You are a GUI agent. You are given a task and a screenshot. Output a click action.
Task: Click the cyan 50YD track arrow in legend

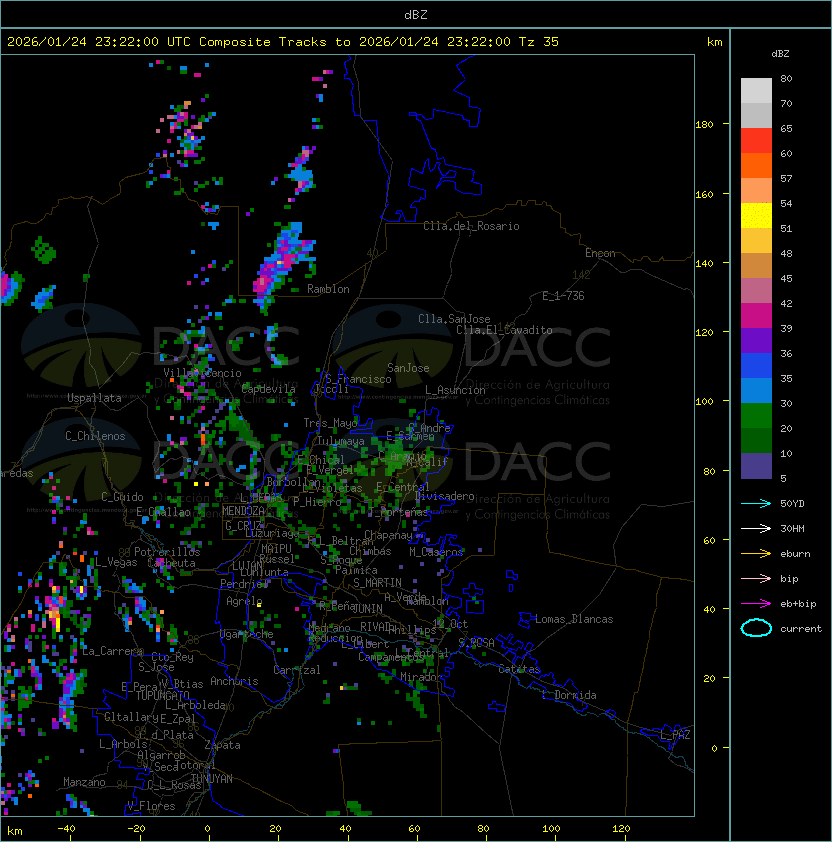756,504
